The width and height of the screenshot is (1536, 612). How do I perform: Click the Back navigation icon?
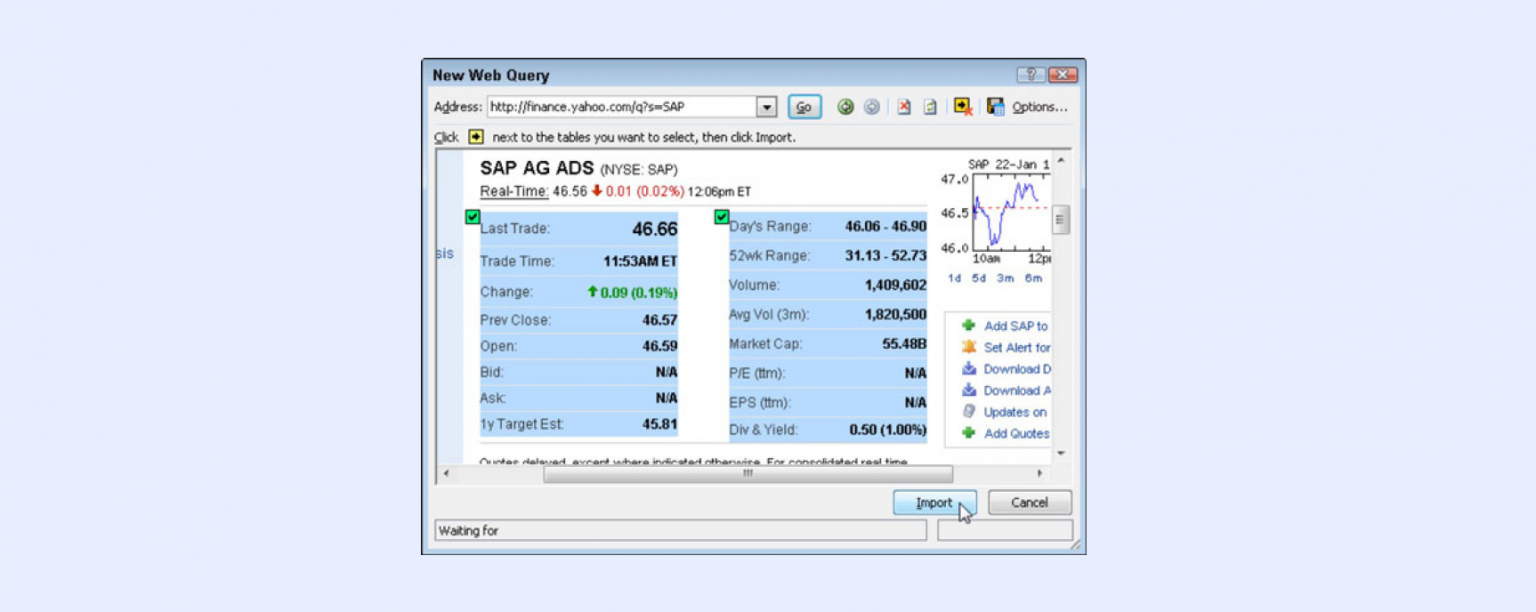[846, 106]
